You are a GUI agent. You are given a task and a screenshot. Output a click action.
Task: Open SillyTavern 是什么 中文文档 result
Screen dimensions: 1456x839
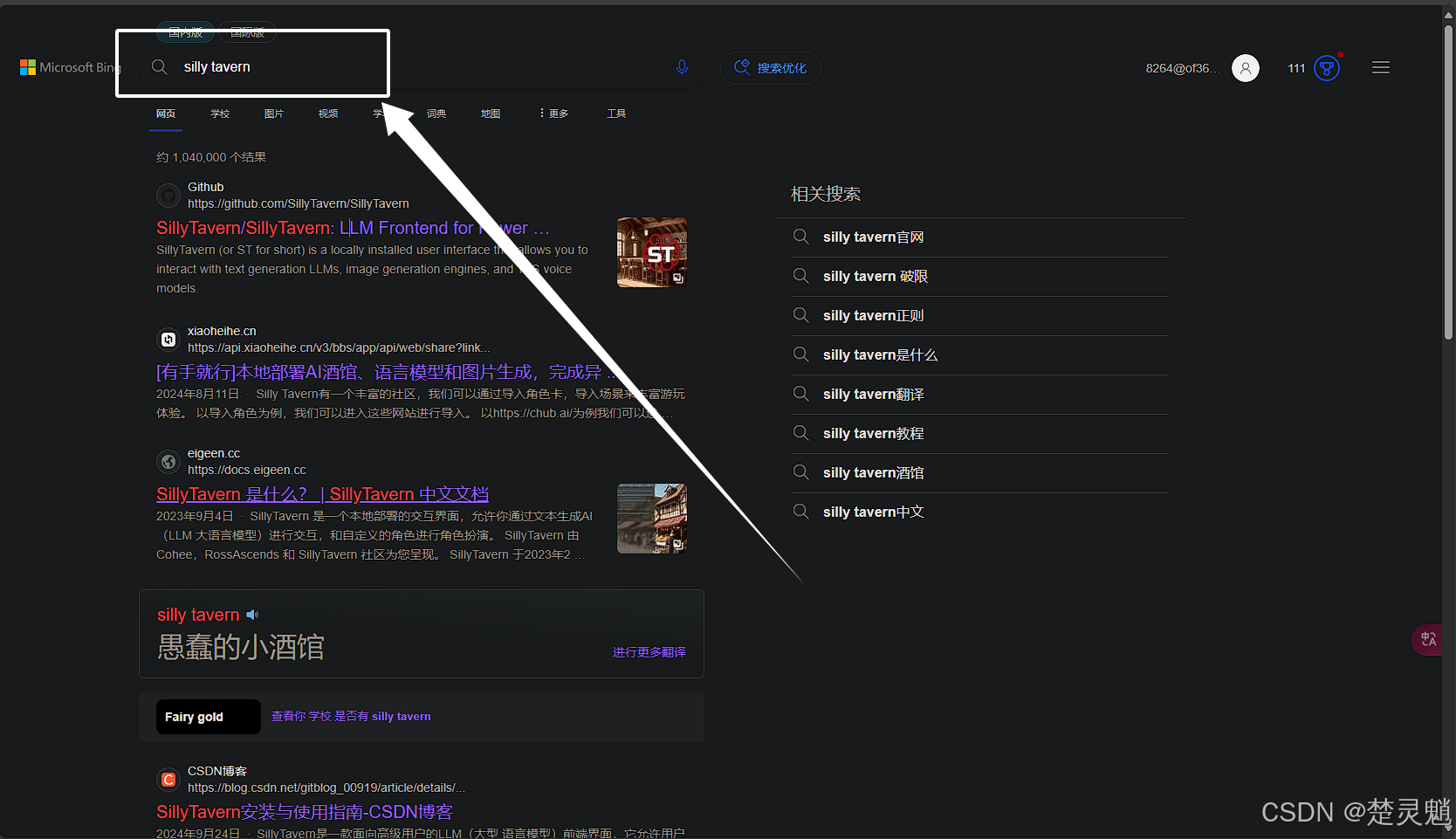click(322, 494)
